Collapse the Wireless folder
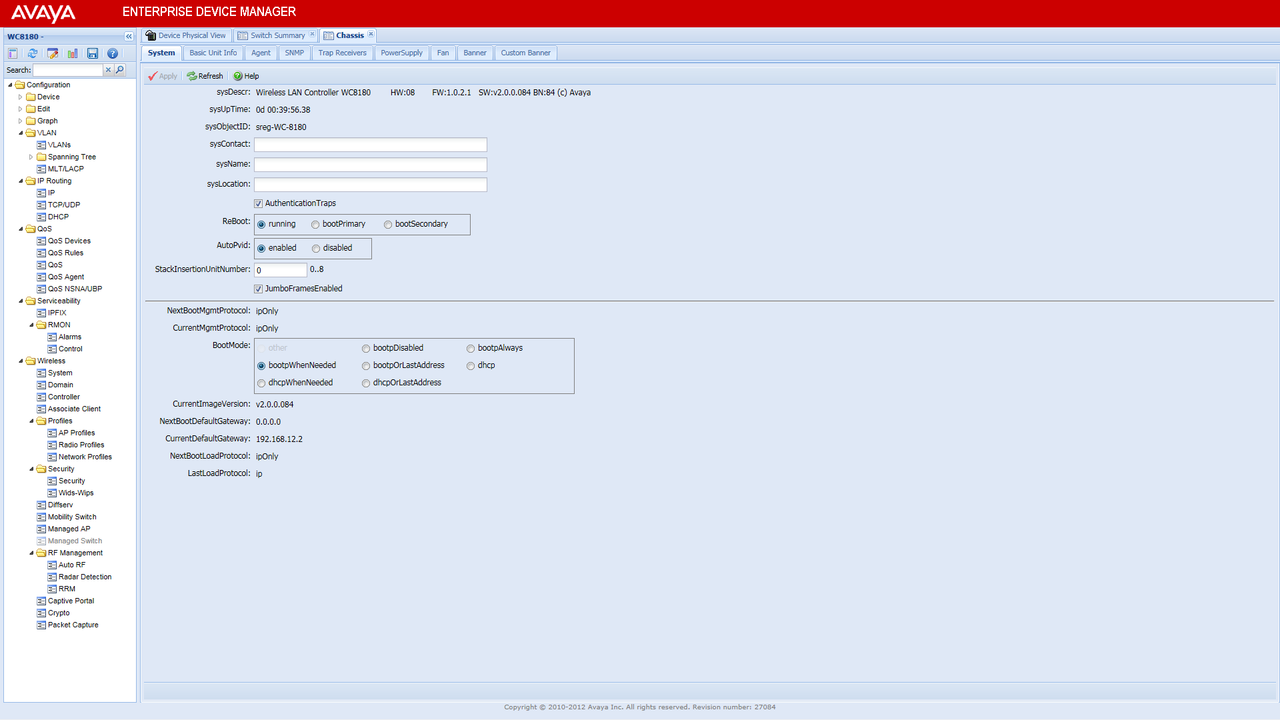Viewport: 1280px width, 720px height. (20, 361)
